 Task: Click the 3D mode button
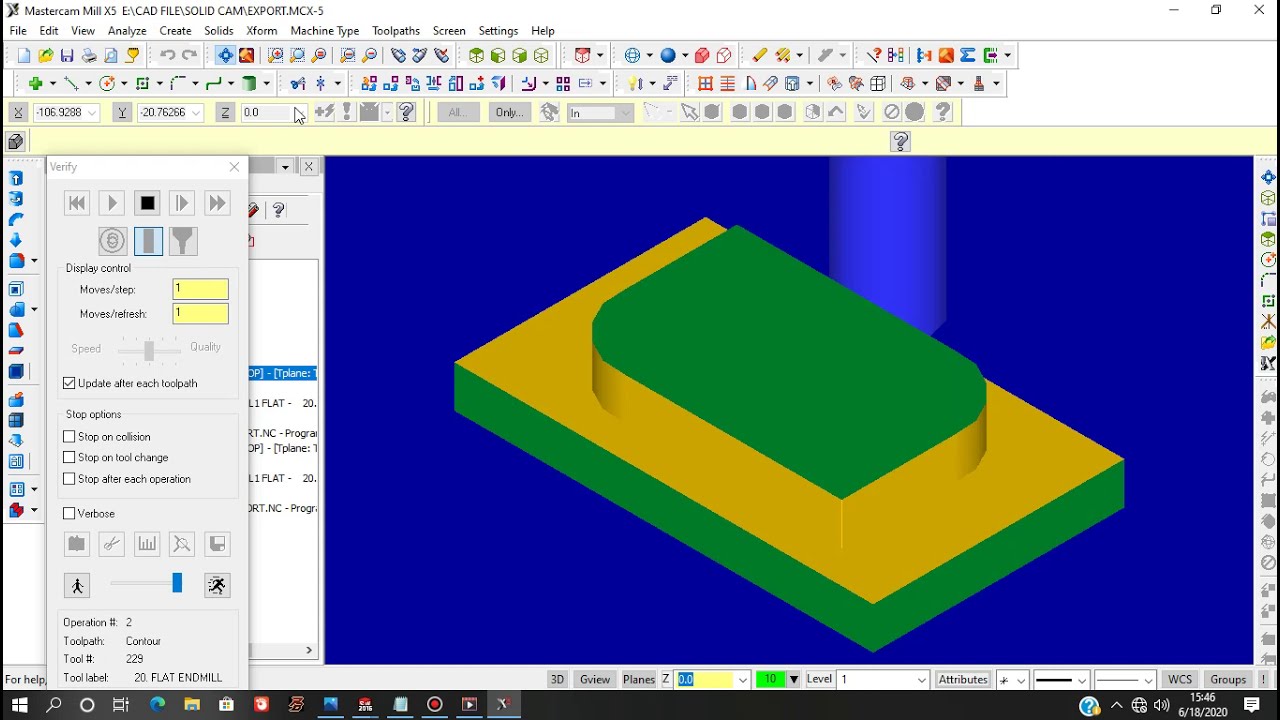(557, 679)
